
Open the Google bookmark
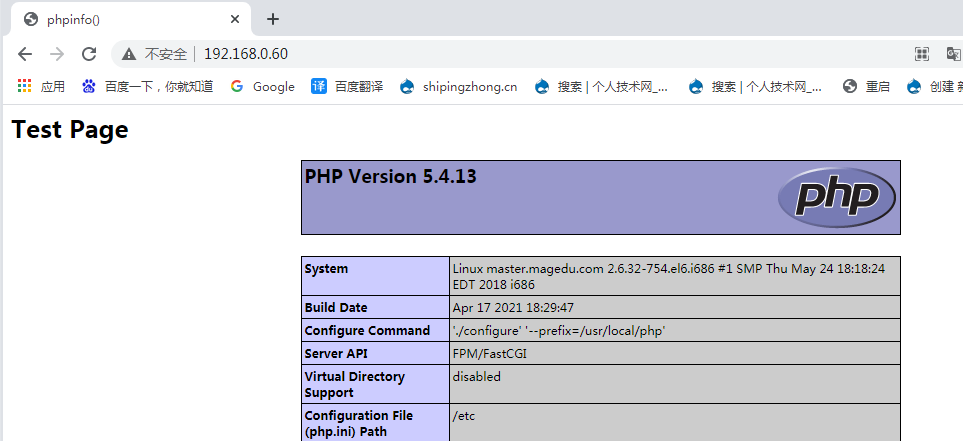point(262,87)
